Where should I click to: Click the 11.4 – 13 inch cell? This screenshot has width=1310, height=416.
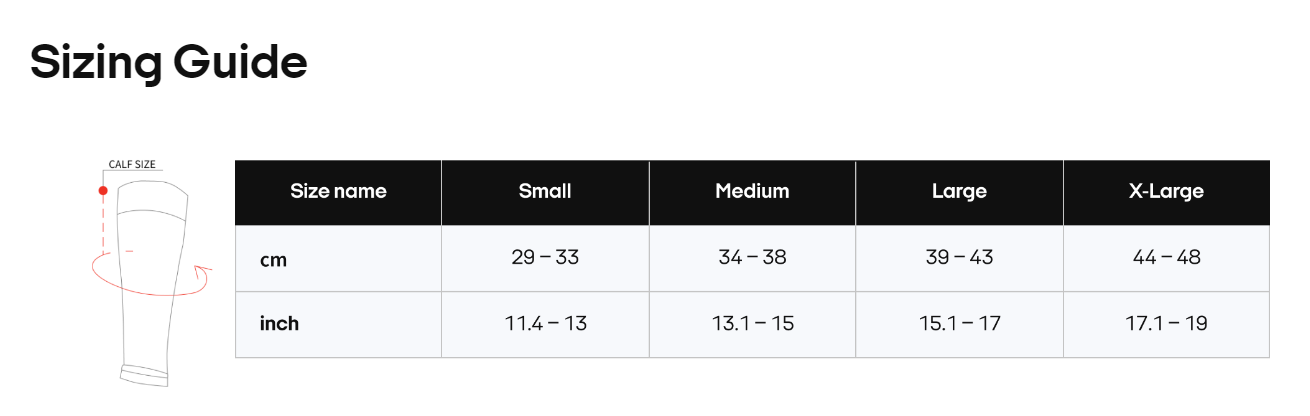point(545,324)
